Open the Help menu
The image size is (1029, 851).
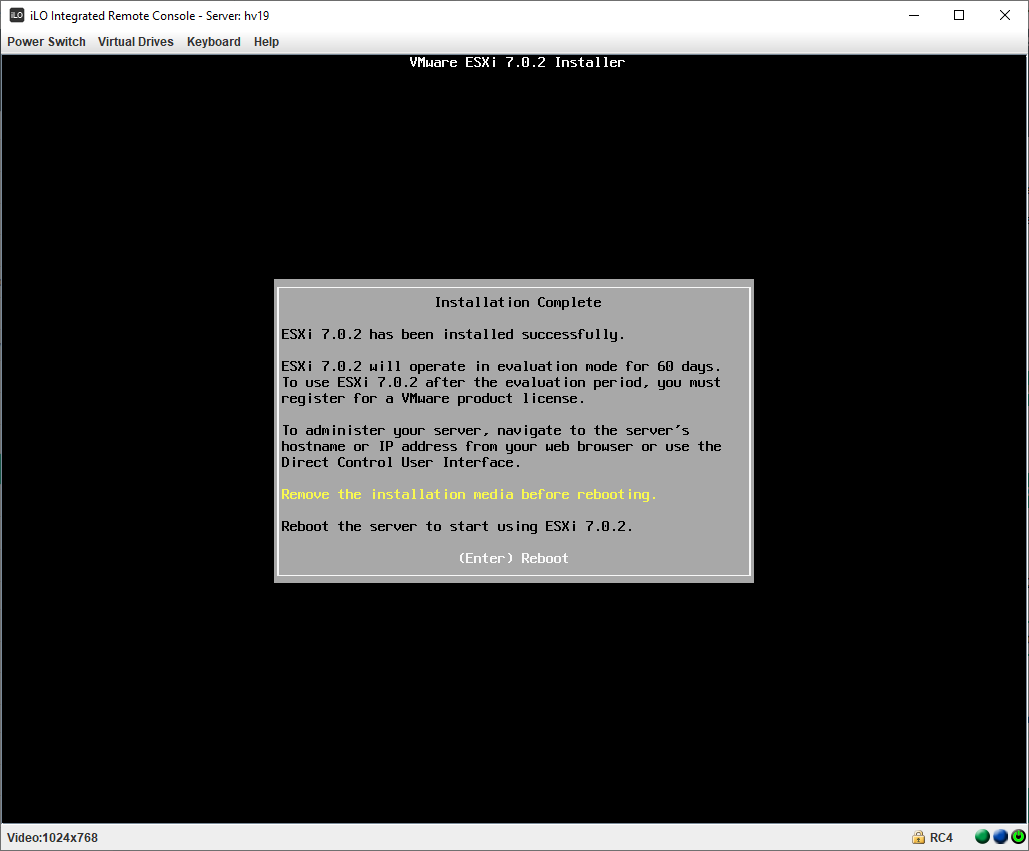266,41
